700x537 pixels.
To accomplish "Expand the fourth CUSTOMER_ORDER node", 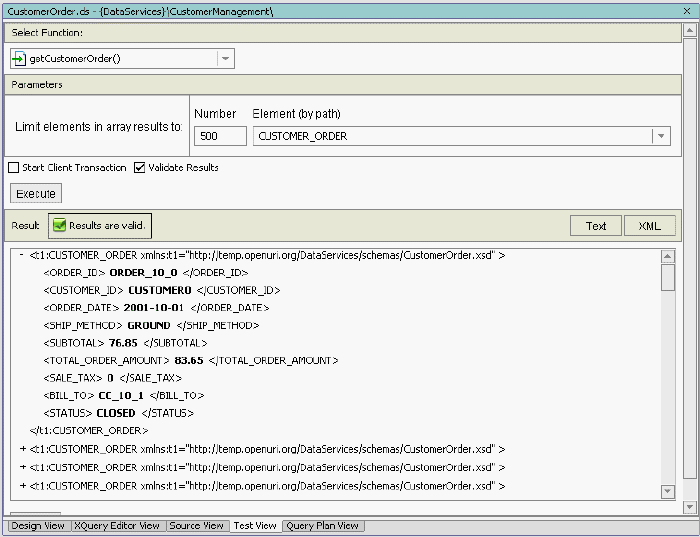I will (23, 485).
